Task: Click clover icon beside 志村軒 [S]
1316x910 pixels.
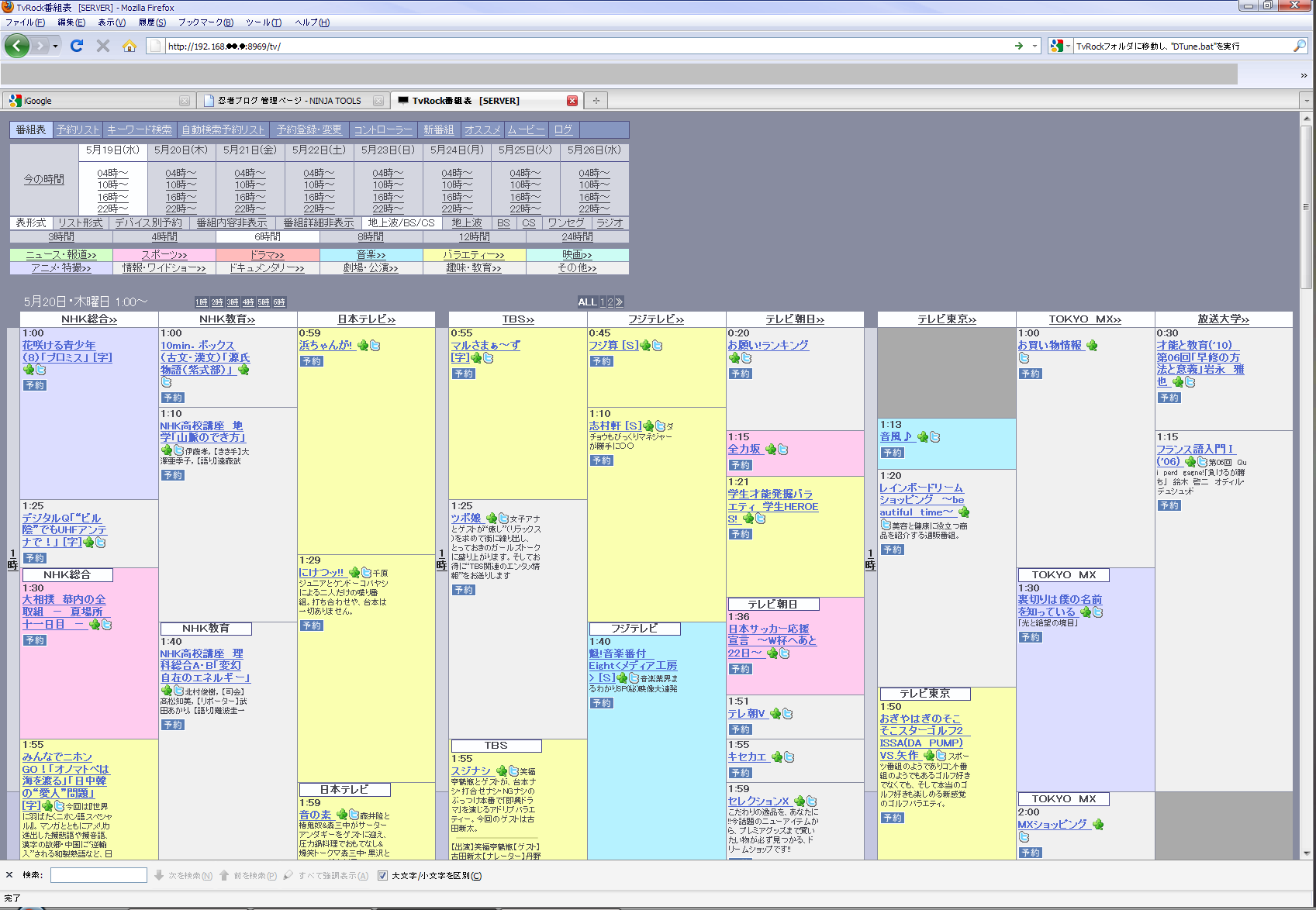Action: coord(648,426)
